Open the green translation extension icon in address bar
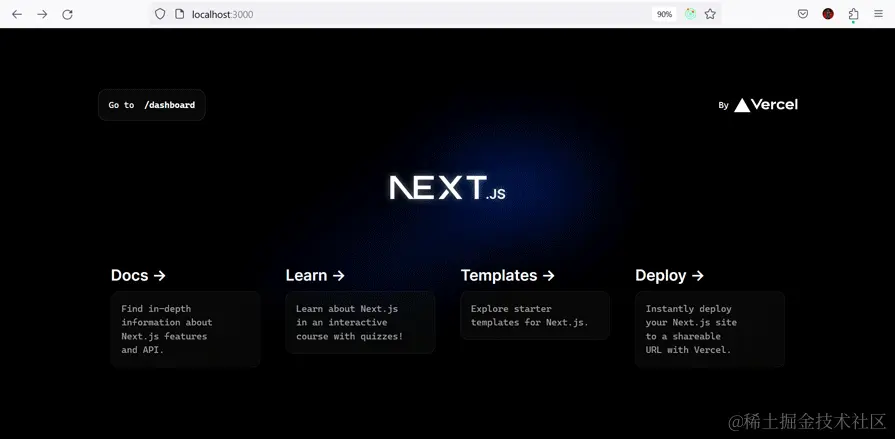This screenshot has height=439, width=895. pyautogui.click(x=691, y=14)
